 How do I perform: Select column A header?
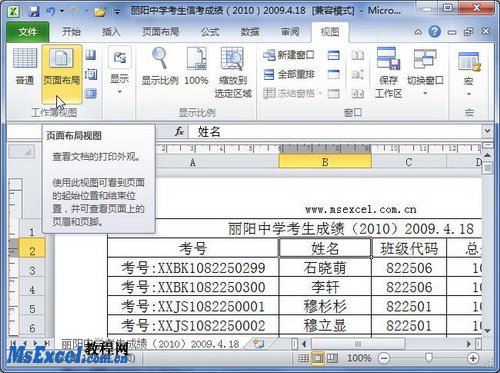click(193, 162)
